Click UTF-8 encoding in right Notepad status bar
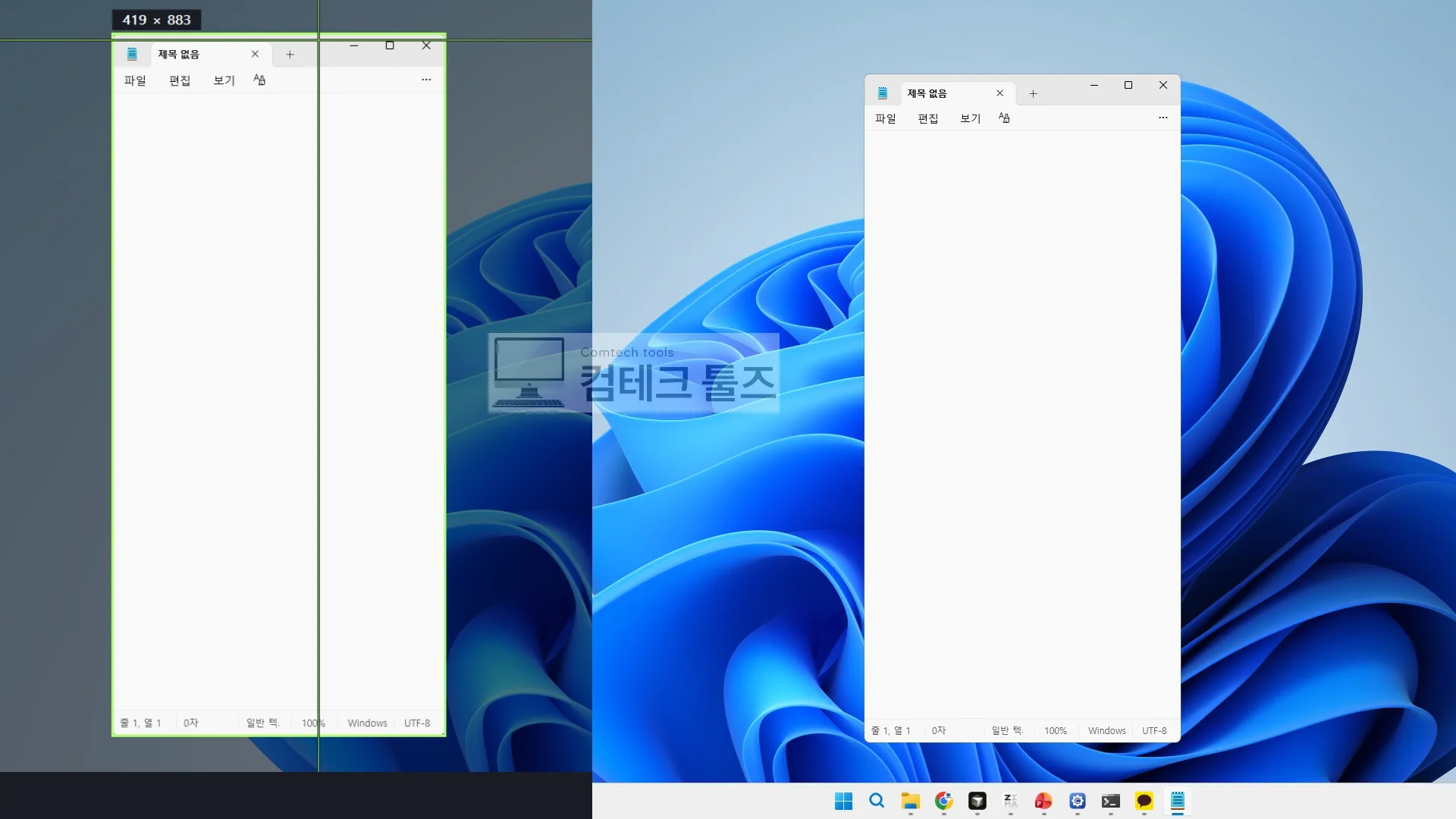This screenshot has width=1456, height=819. click(x=1154, y=731)
